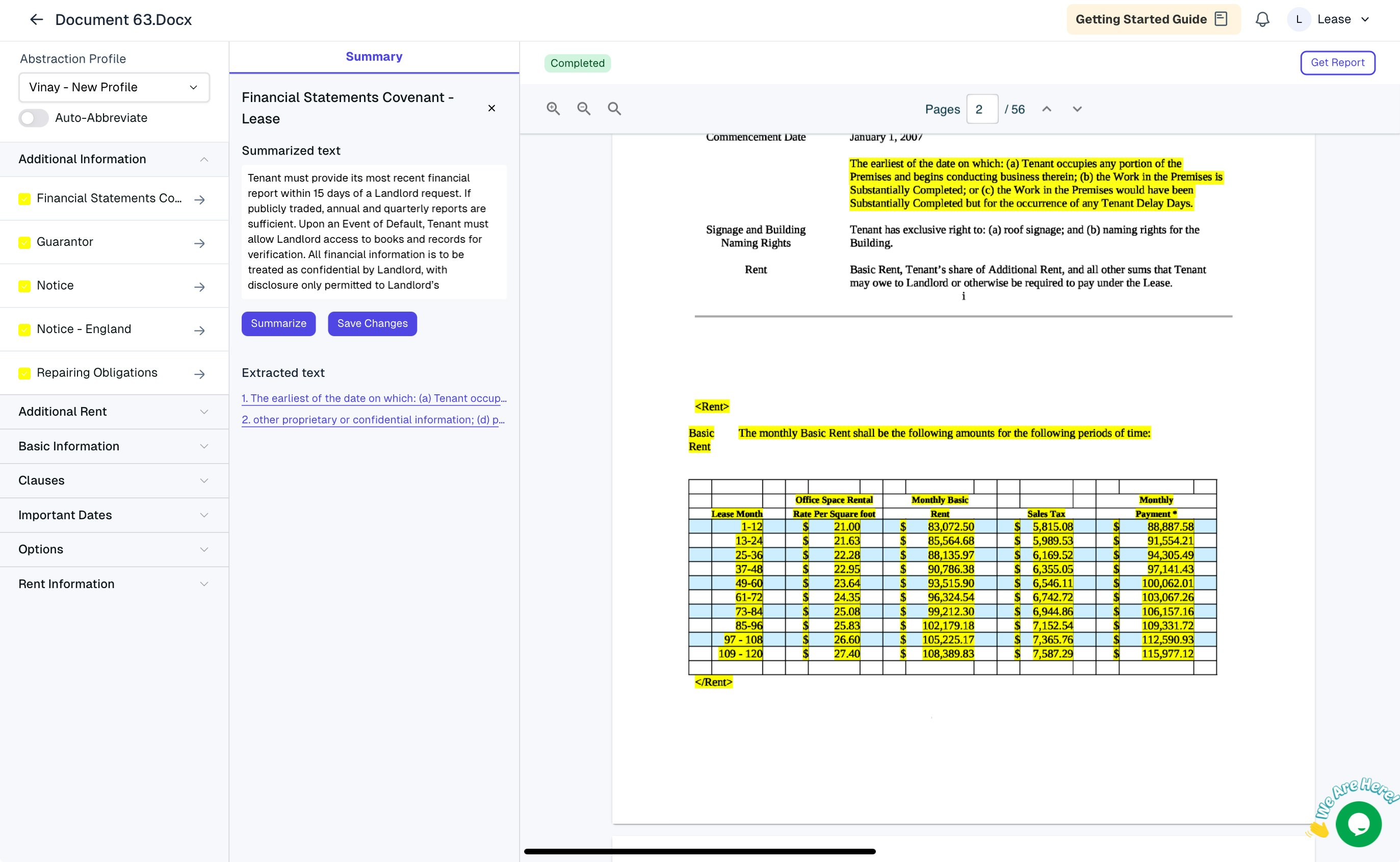Click the page number input field

tap(981, 109)
